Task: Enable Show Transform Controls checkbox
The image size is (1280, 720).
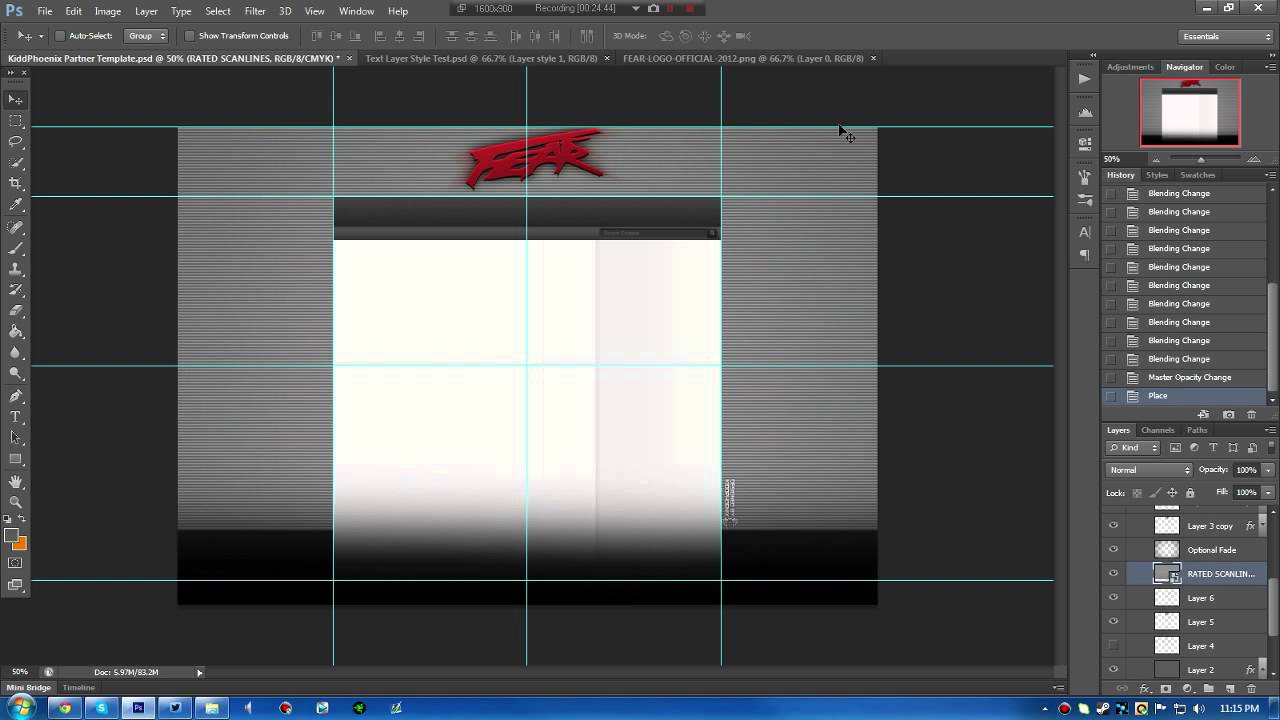Action: [189, 36]
